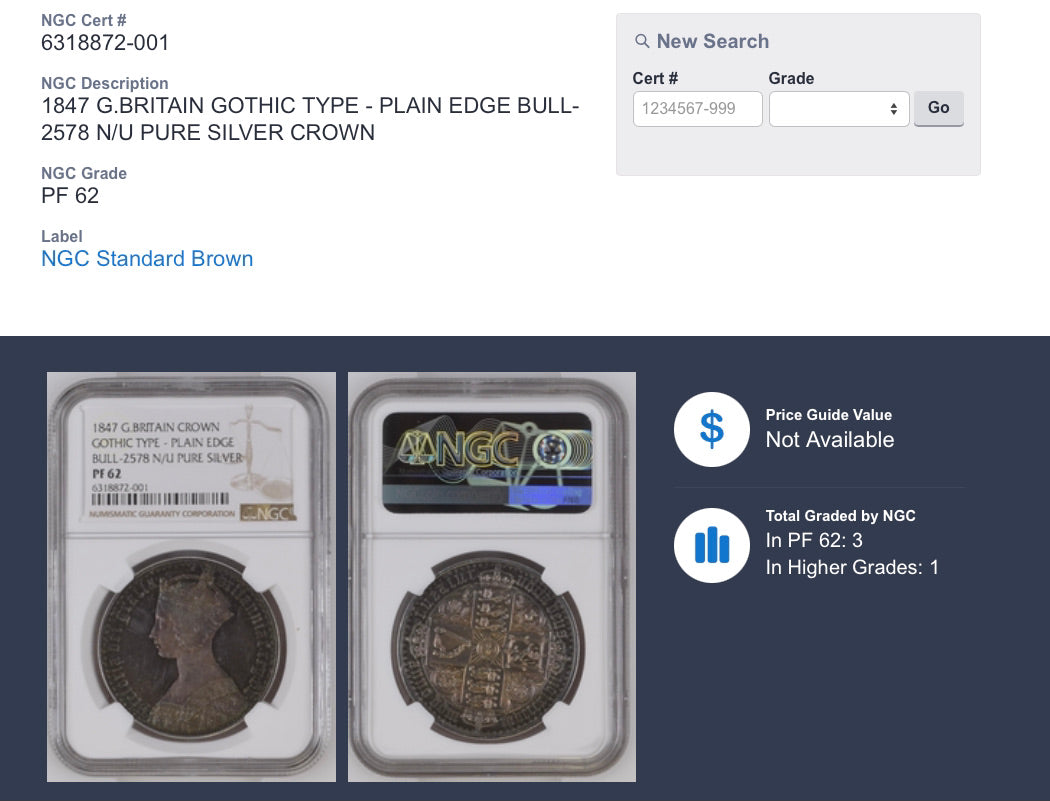Open the Grade dropdown menu
The height and width of the screenshot is (801, 1050).
[x=838, y=109]
